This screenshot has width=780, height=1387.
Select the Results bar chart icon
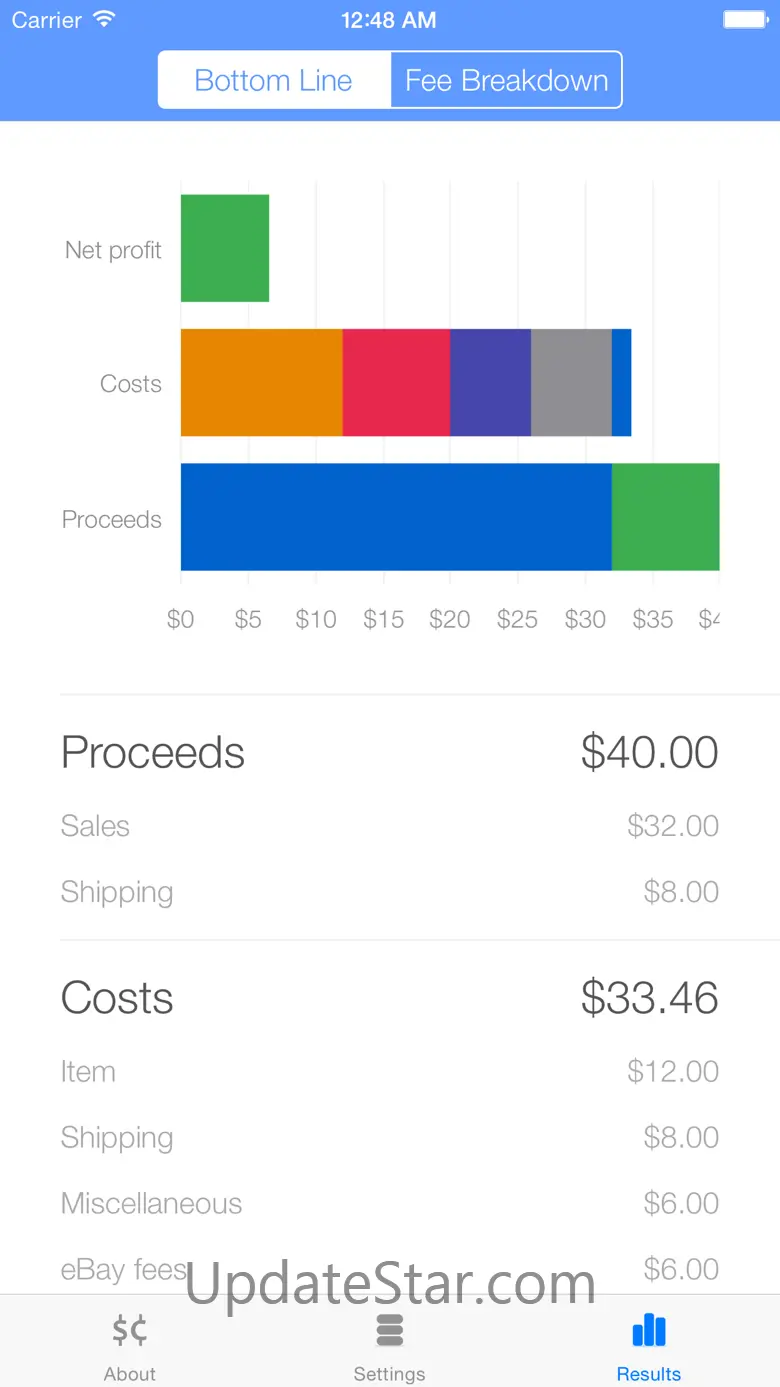tap(648, 1331)
